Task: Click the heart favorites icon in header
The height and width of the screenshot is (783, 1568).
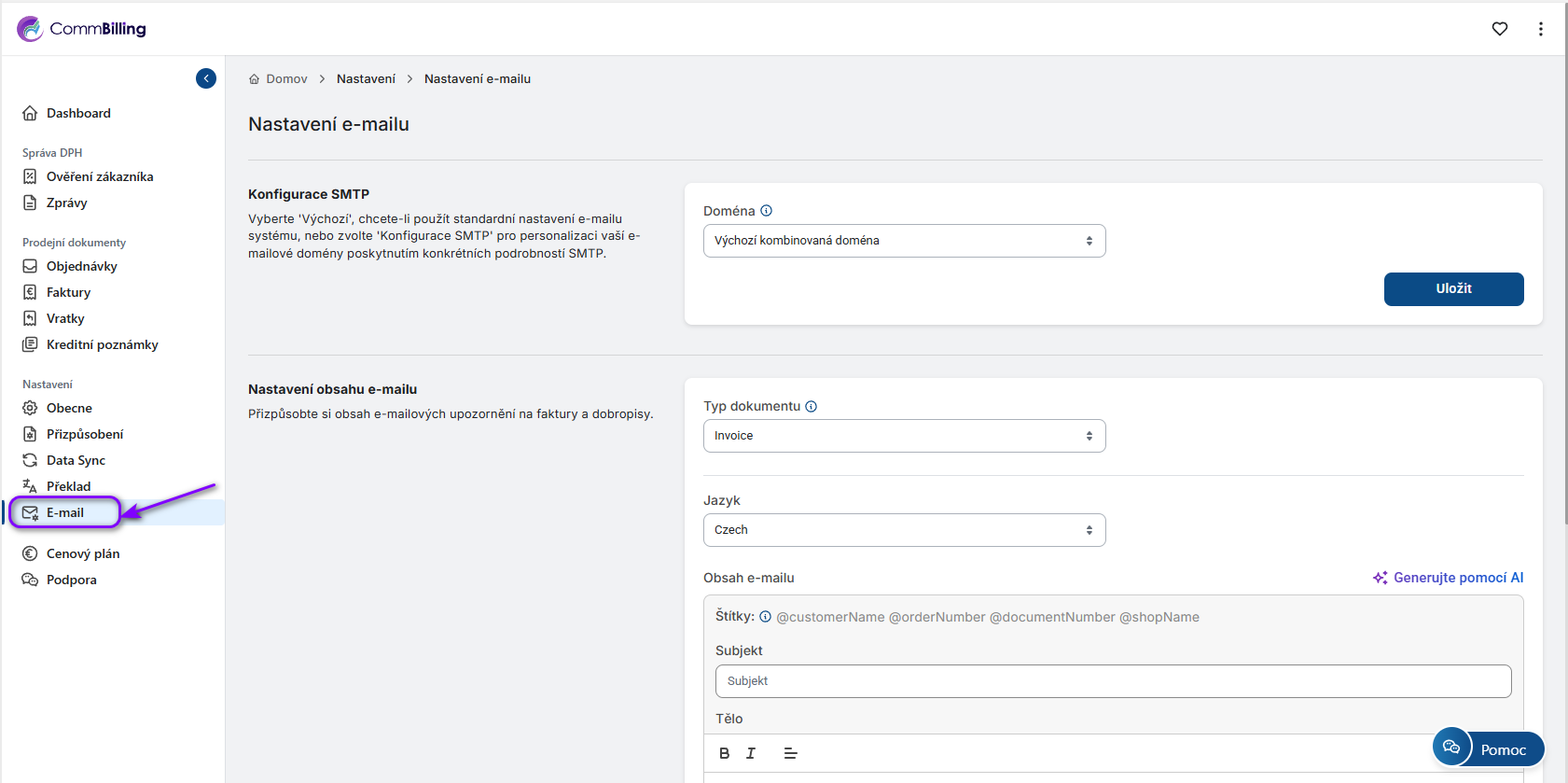Action: pos(1499,29)
